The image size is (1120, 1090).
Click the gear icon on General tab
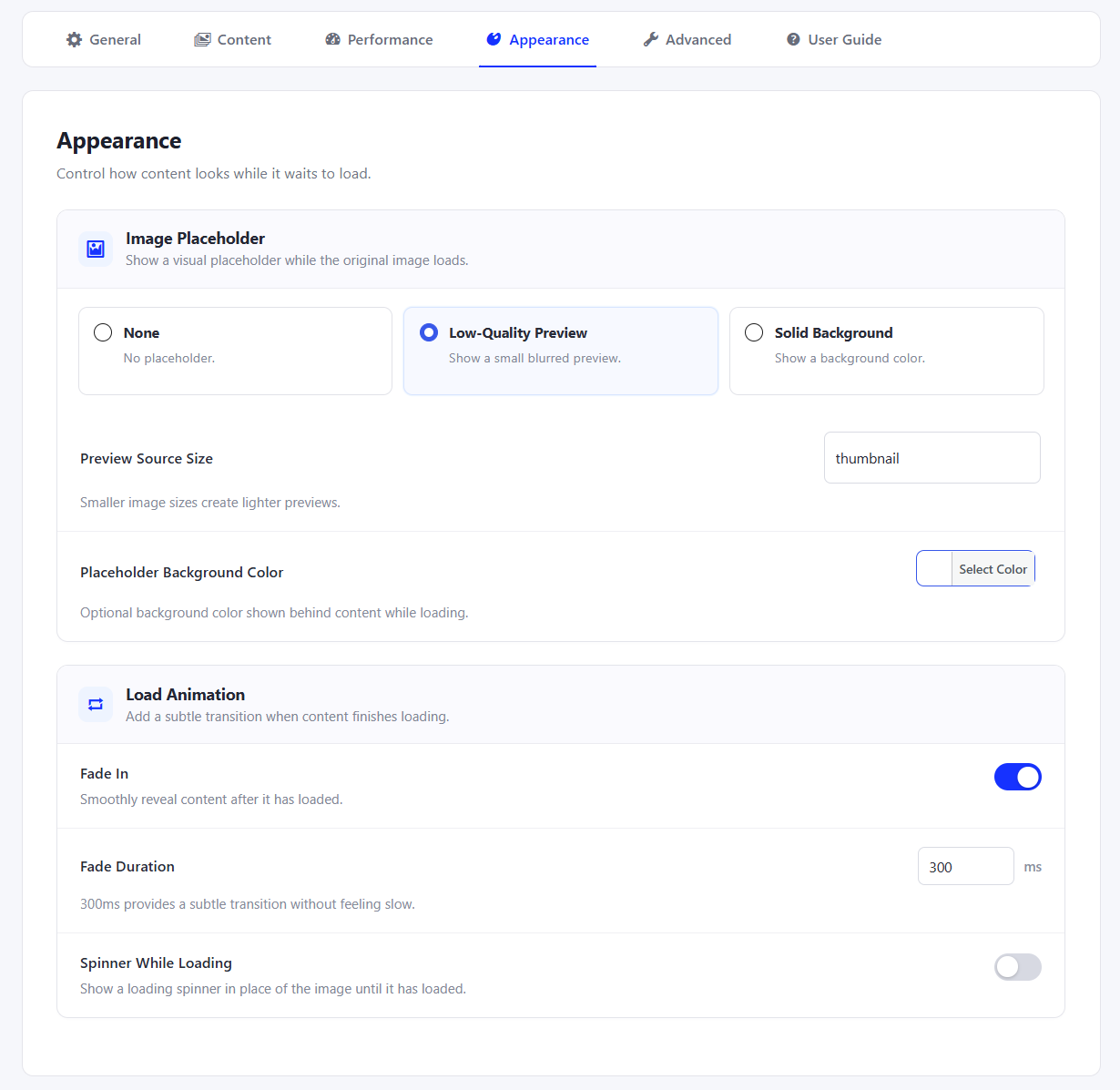(75, 39)
